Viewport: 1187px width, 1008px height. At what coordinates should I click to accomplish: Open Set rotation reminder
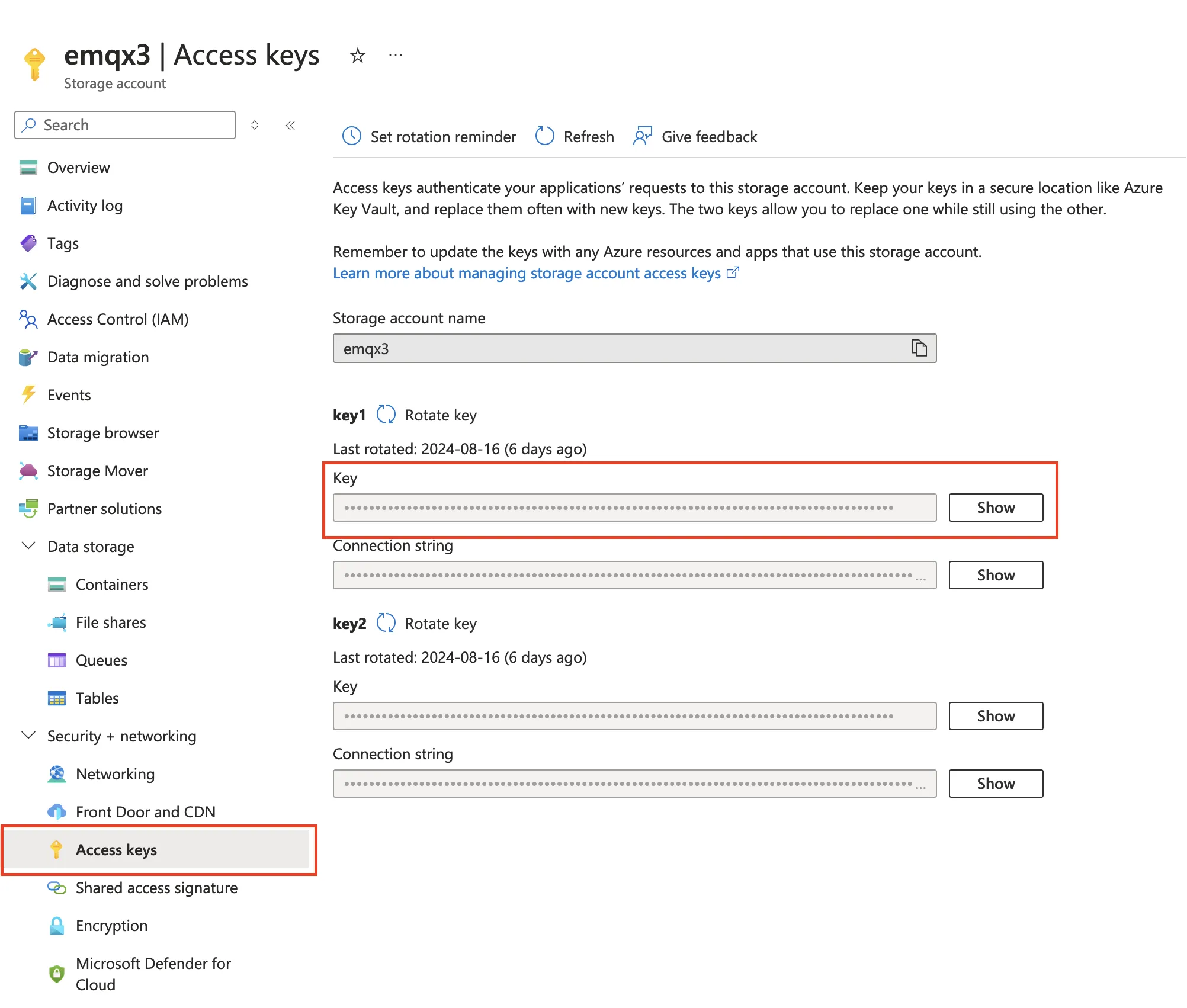[428, 136]
